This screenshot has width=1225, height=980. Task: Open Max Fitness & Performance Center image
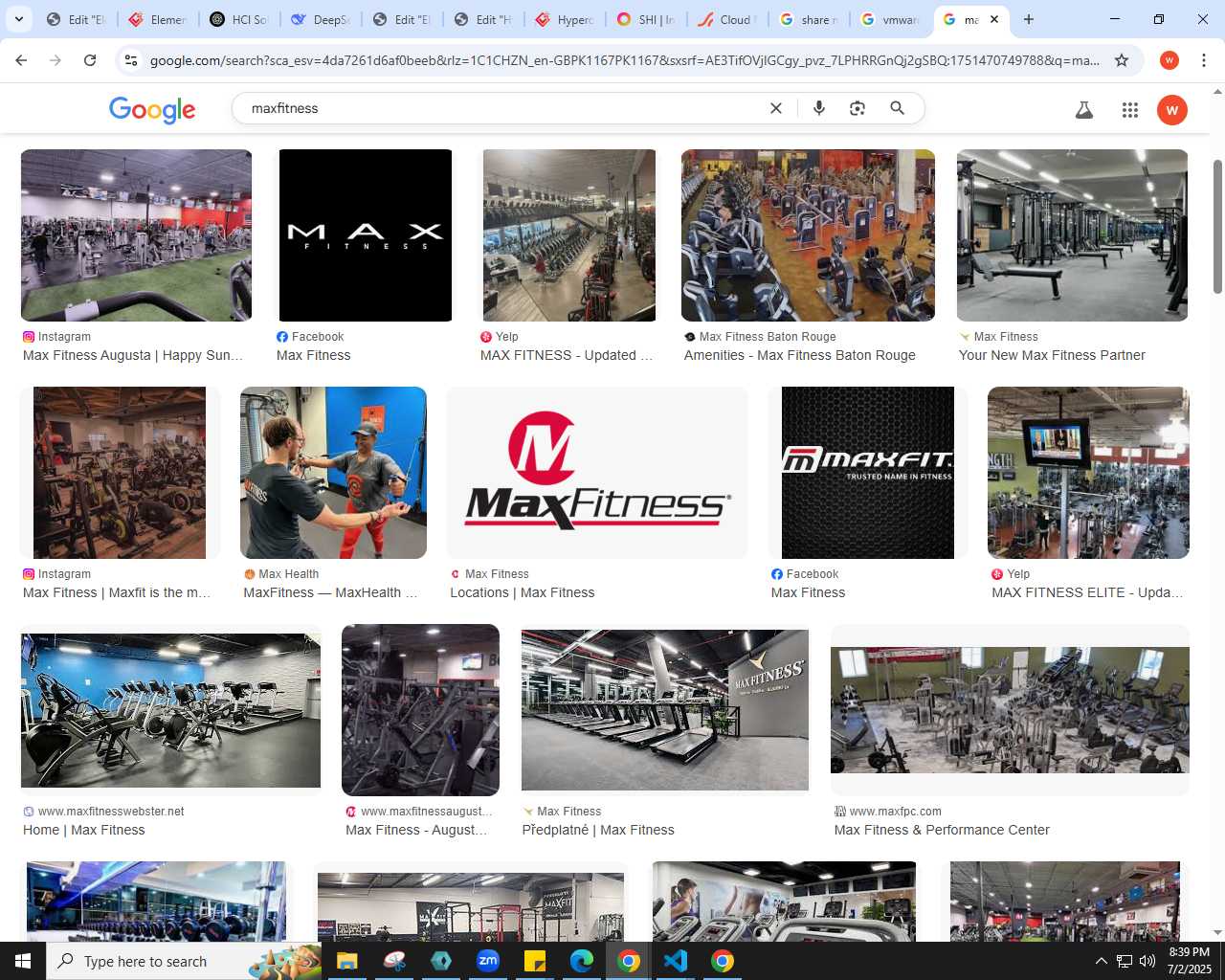point(1010,710)
